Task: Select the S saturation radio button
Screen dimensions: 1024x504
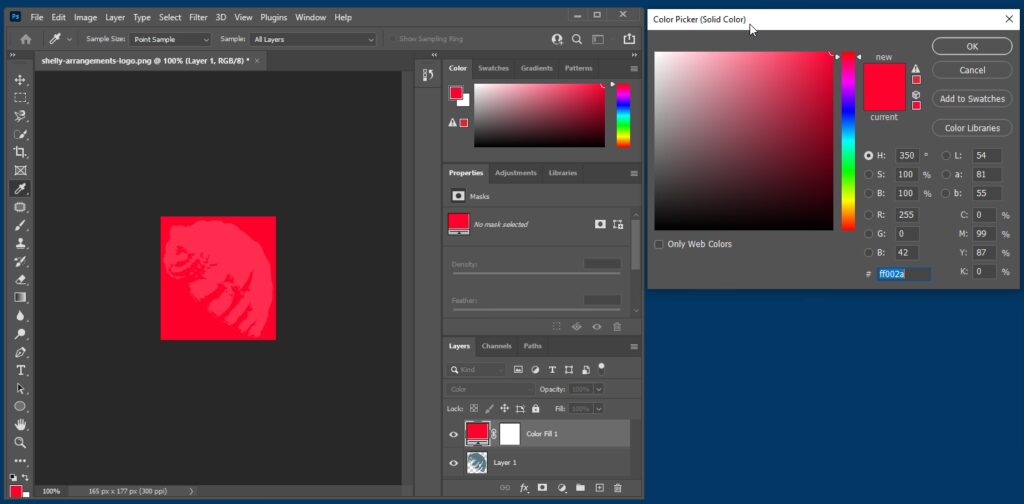Action: tap(868, 175)
